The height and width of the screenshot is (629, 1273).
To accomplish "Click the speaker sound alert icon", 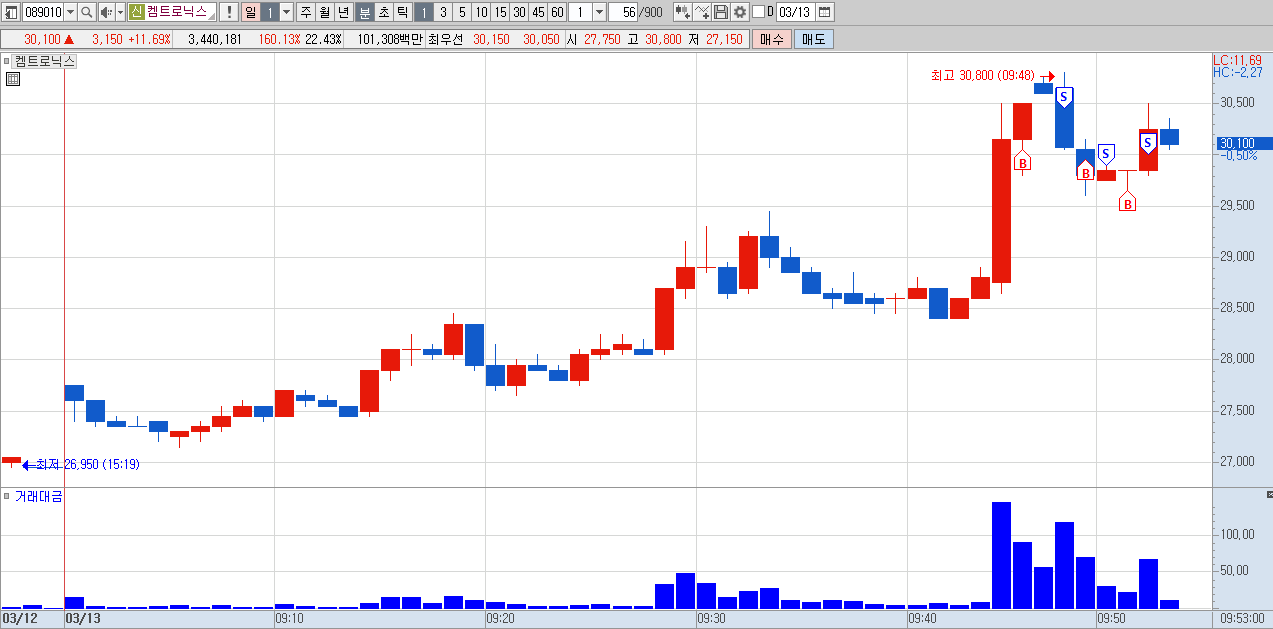I will [x=106, y=12].
